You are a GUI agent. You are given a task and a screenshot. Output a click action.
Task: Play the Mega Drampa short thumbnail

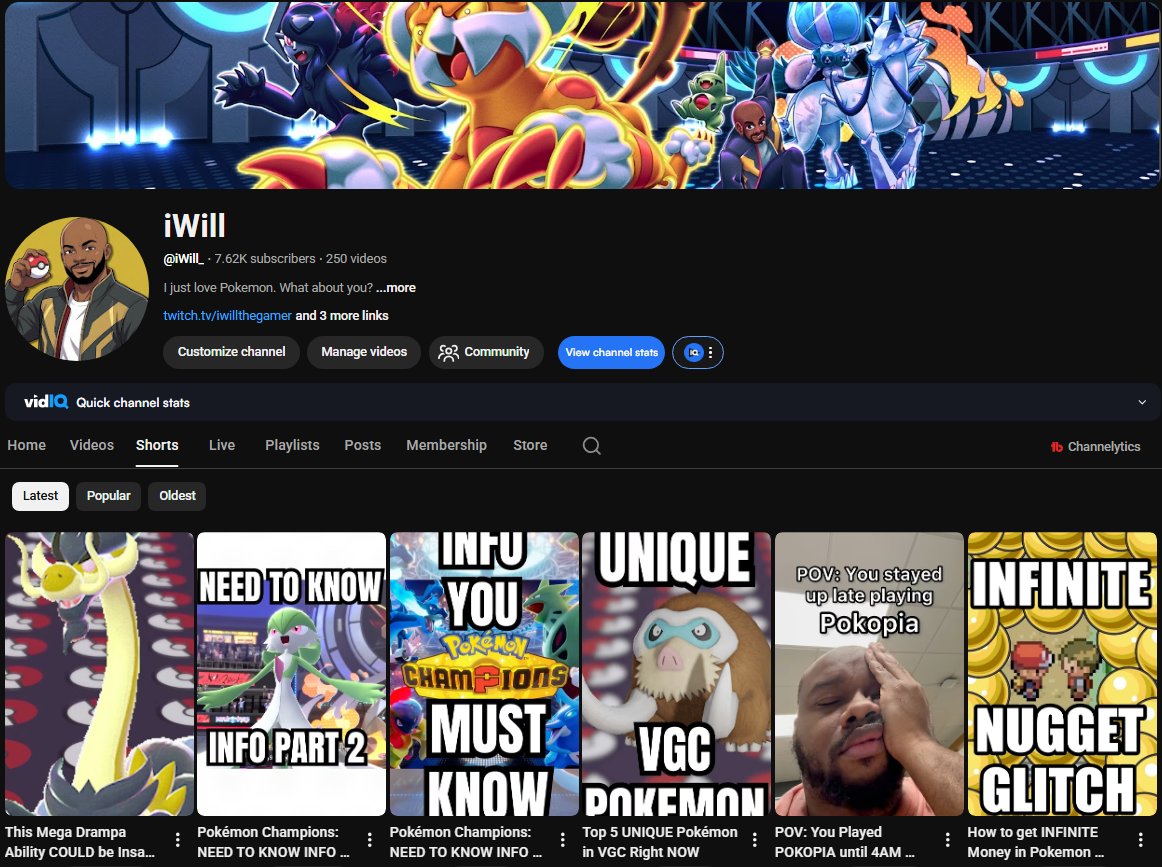[99, 674]
